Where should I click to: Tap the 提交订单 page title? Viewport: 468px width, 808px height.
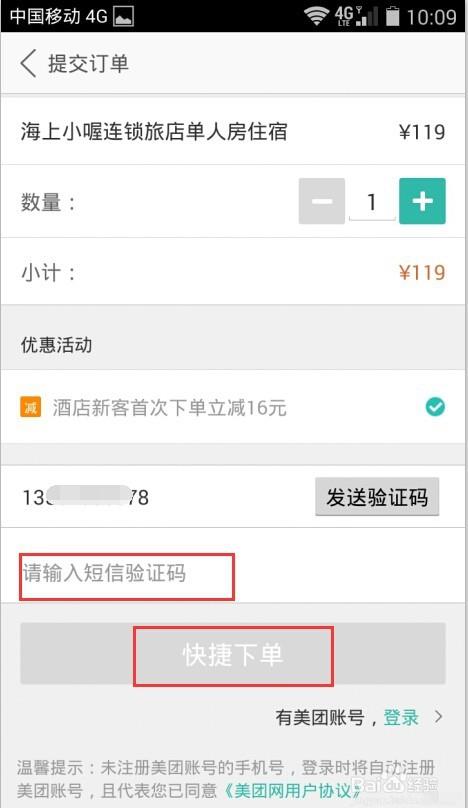click(x=88, y=63)
